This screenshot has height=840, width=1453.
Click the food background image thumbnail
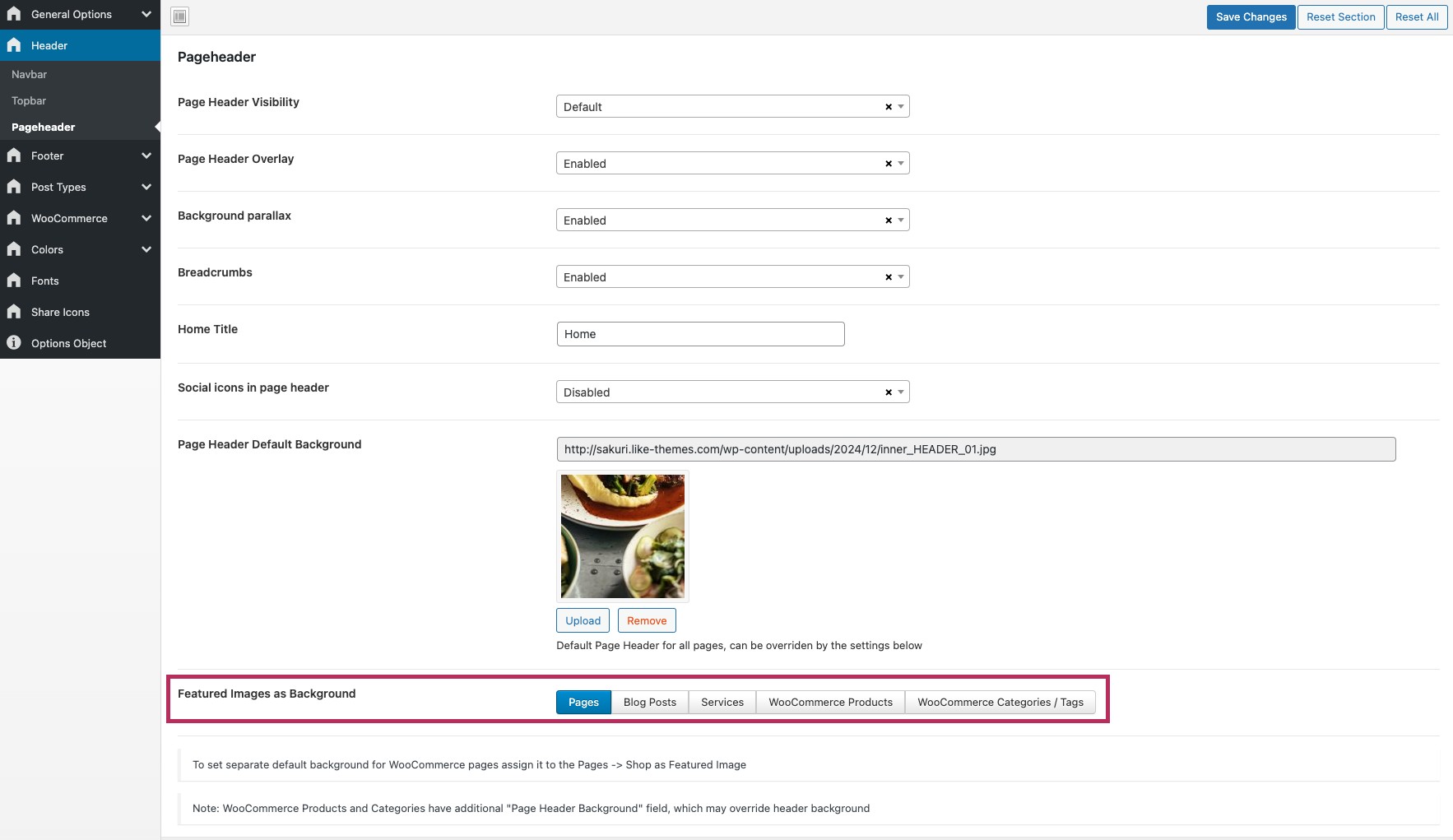(x=623, y=536)
